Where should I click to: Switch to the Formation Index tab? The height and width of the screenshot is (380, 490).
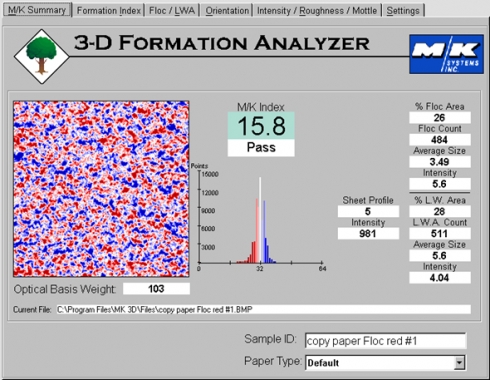109,10
